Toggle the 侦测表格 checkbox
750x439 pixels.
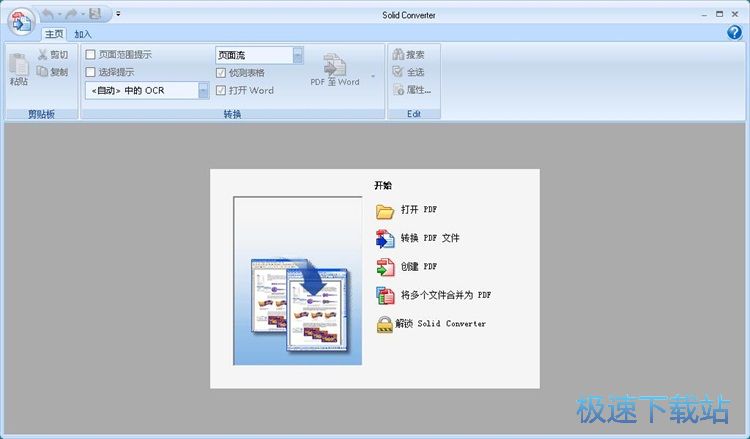point(221,73)
